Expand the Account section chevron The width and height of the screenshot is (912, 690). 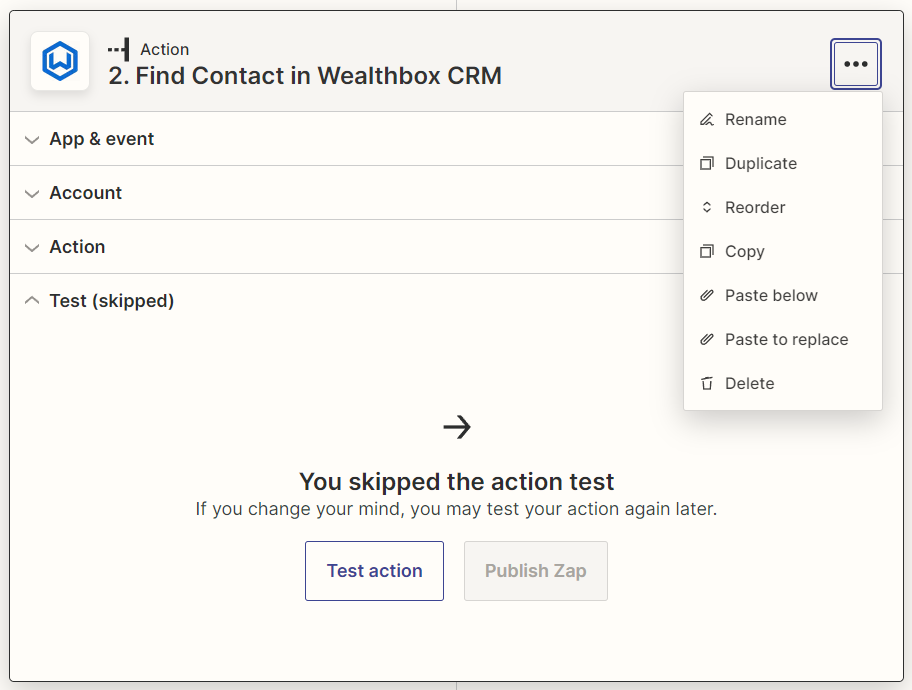pos(32,193)
